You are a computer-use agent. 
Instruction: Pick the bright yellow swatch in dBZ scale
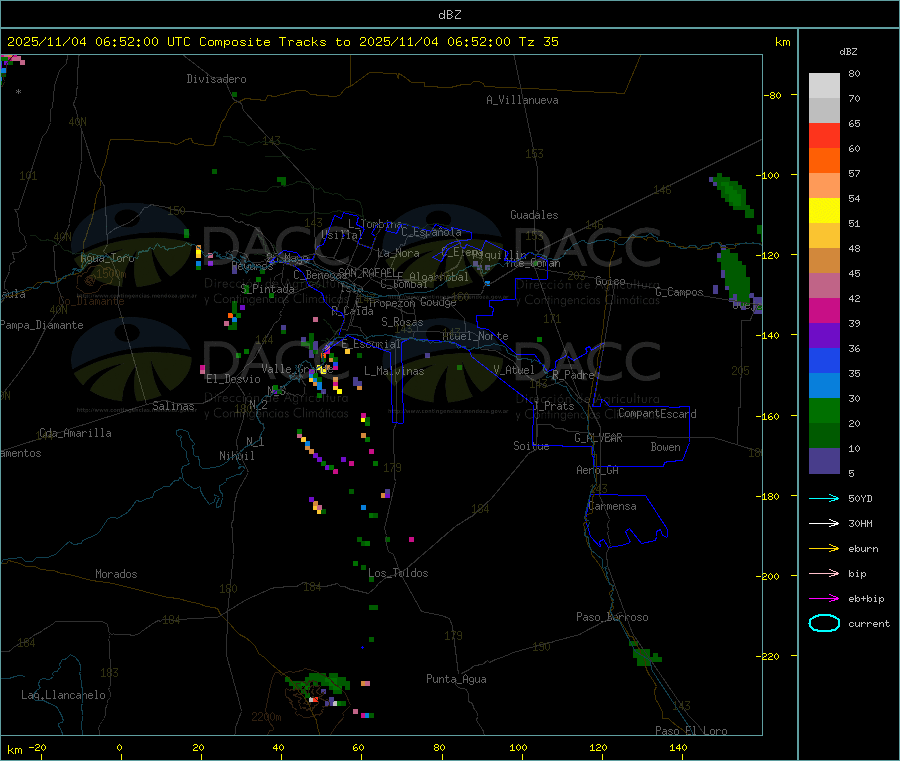click(824, 211)
